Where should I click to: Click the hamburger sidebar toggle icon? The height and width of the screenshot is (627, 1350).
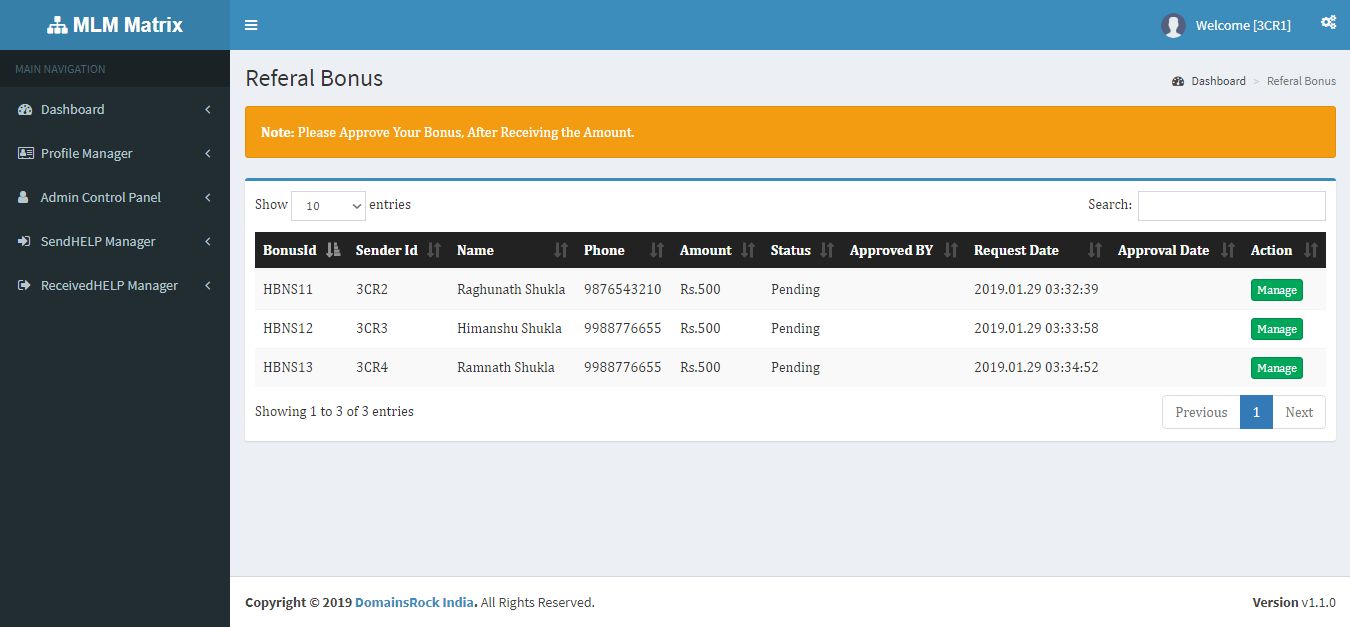251,25
